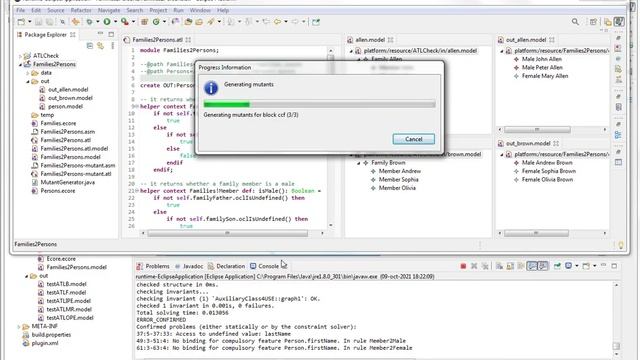Select the allen.model editor tab
640x360 pixels.
pos(370,40)
